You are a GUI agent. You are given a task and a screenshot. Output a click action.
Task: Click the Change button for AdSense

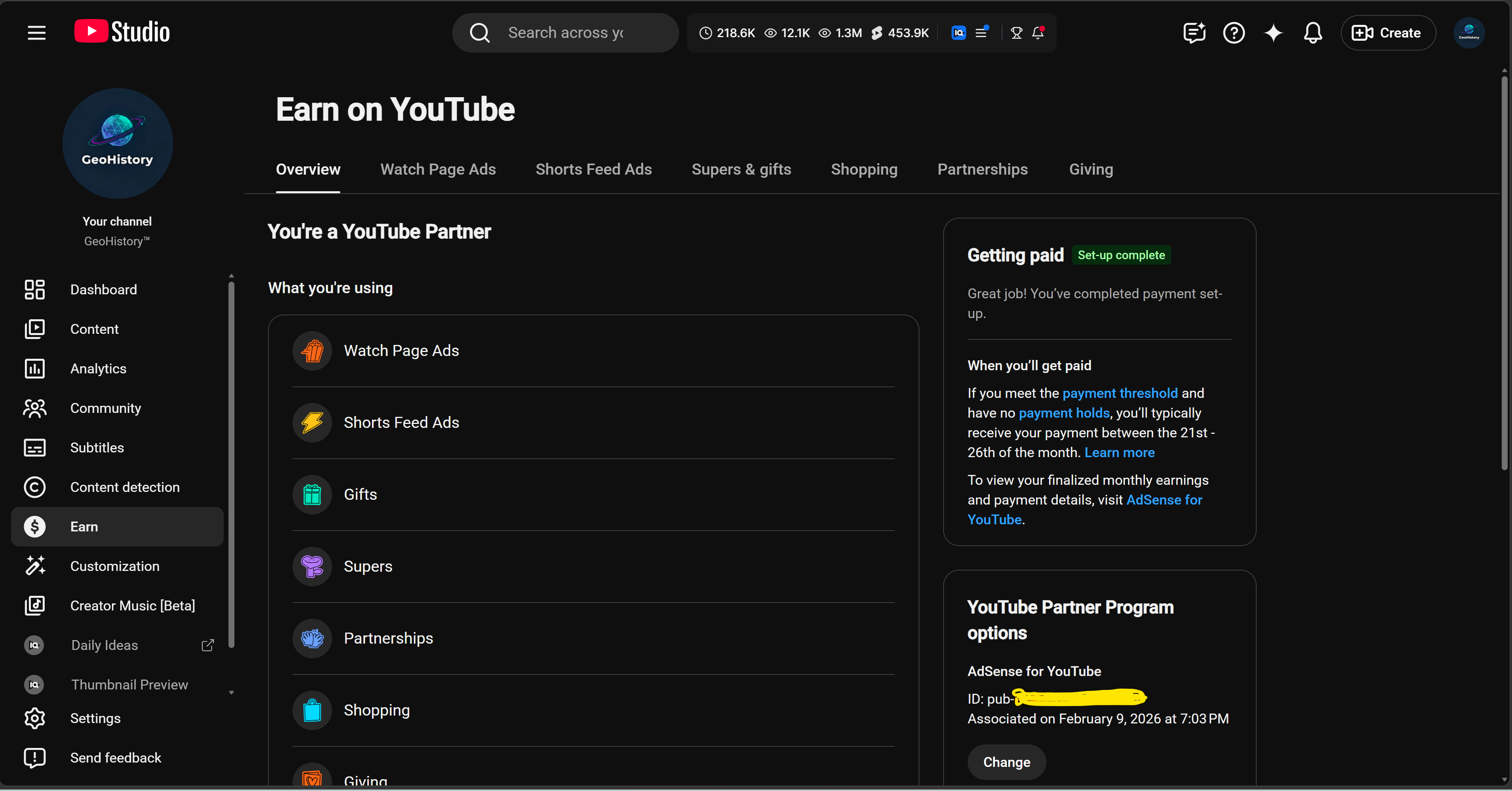tap(1007, 762)
